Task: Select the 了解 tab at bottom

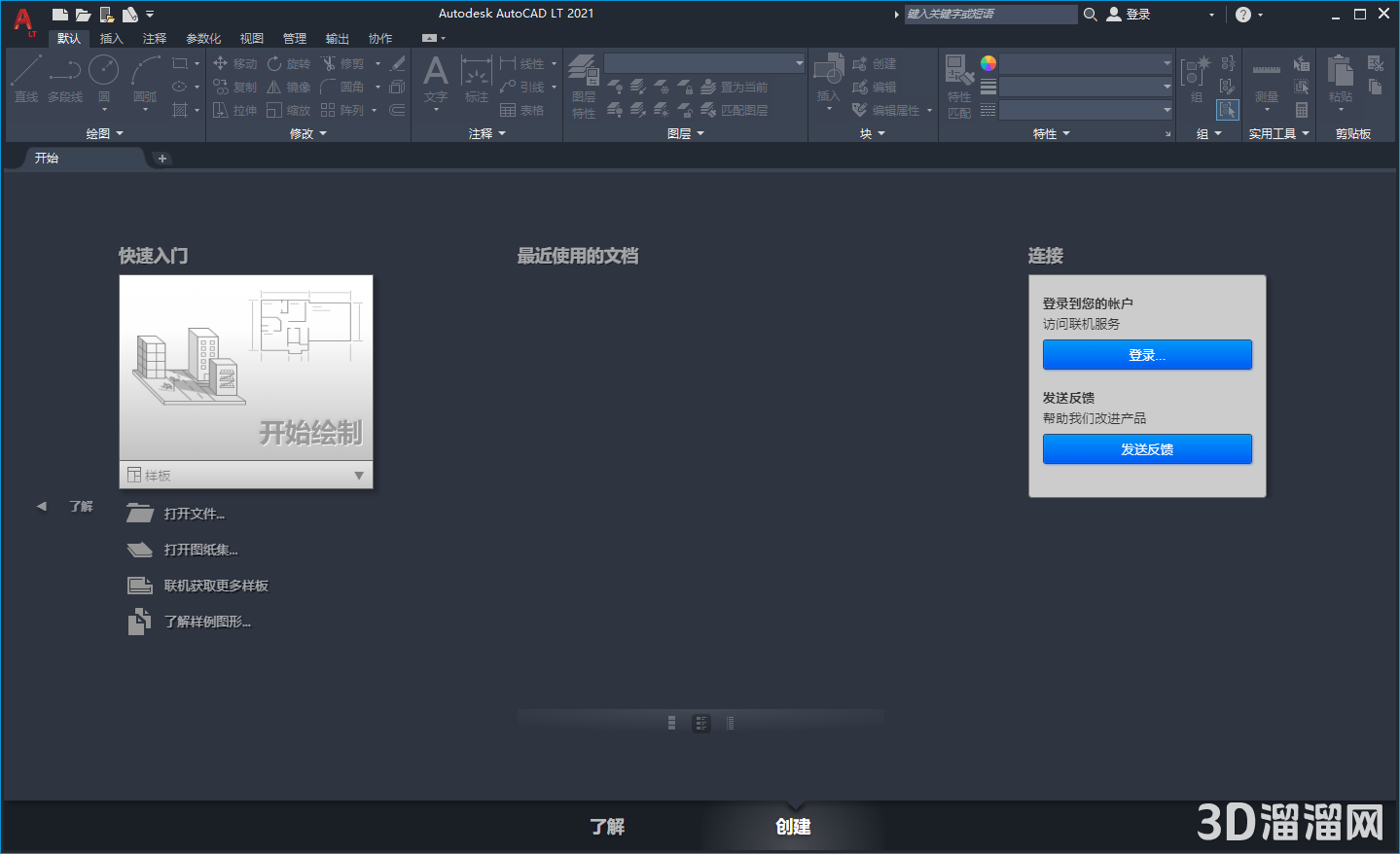Action: click(606, 826)
